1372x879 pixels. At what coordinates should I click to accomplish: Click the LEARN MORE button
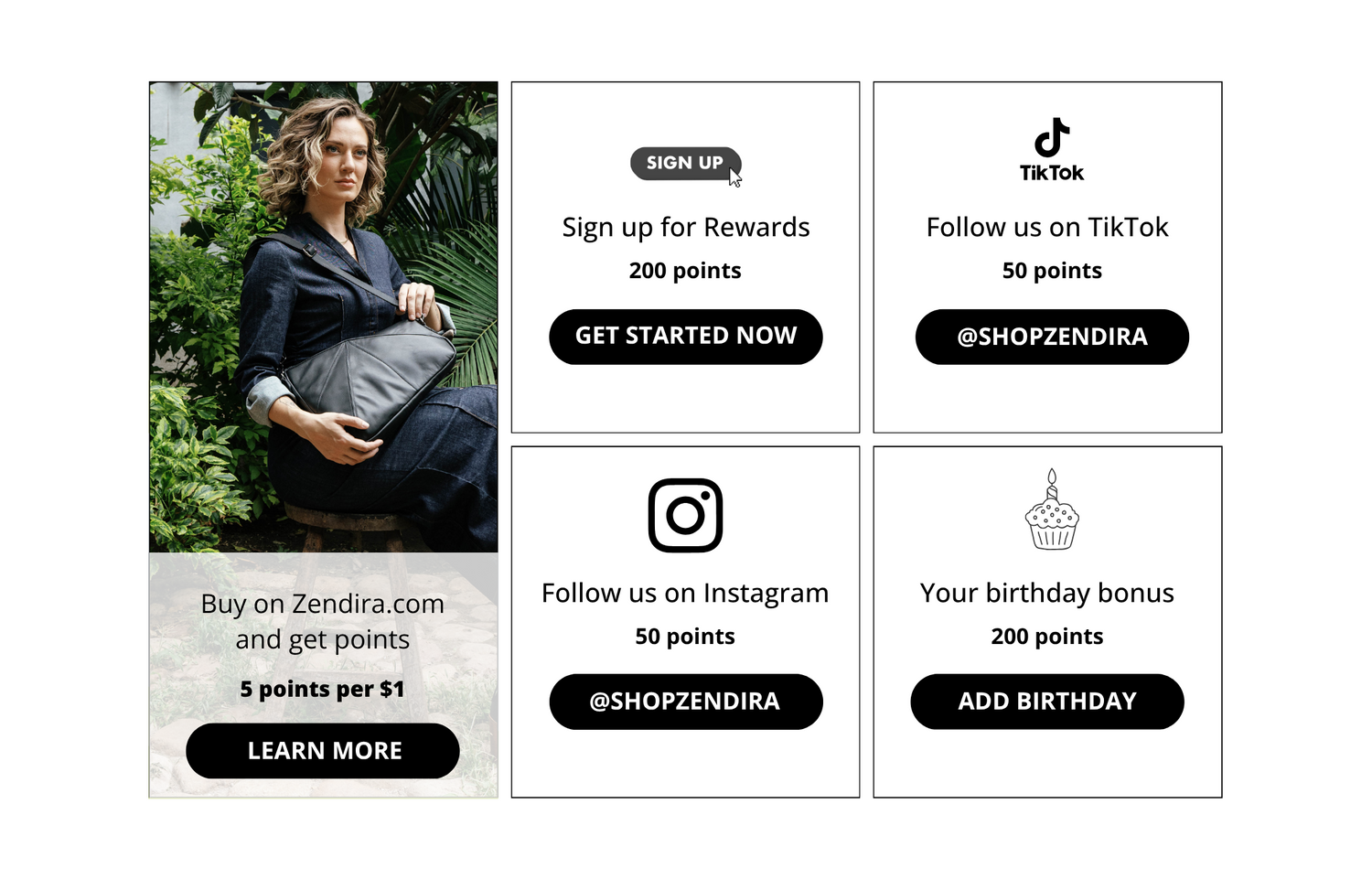[x=323, y=751]
